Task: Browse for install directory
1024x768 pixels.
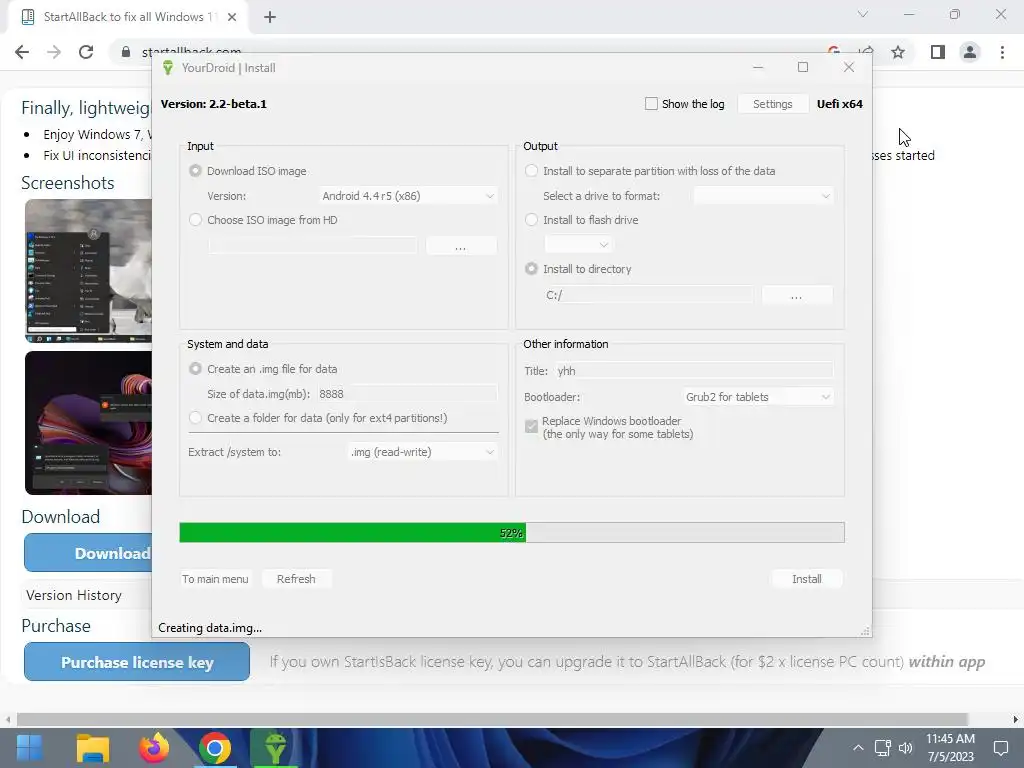Action: 797,295
